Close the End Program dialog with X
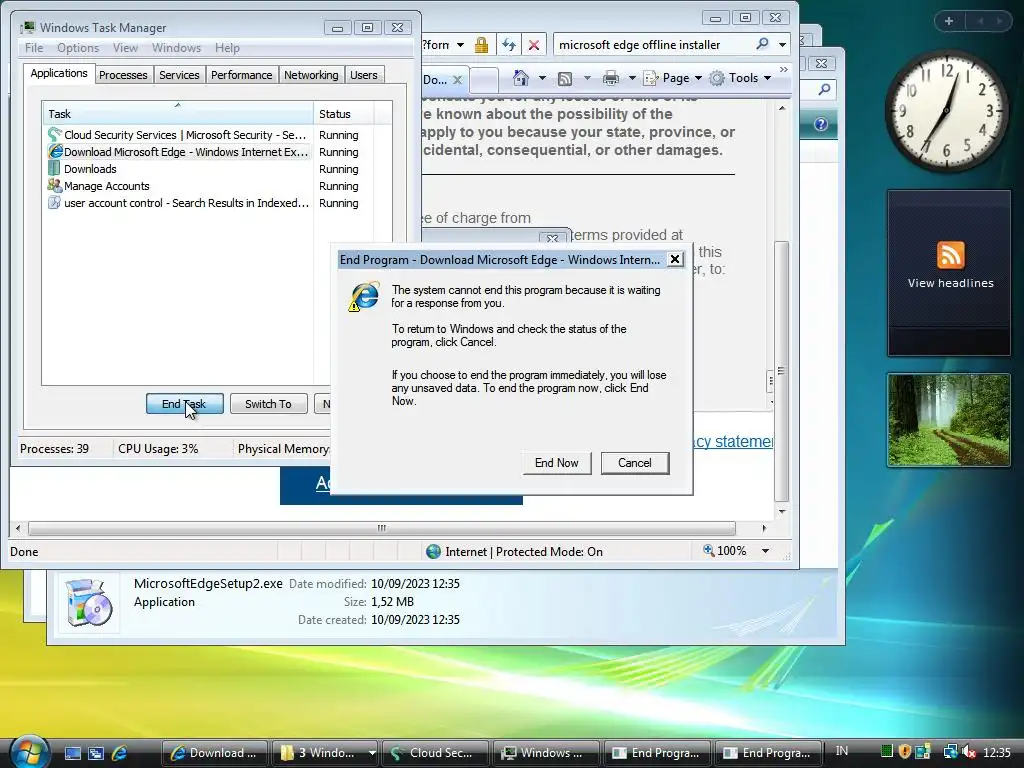This screenshot has height=768, width=1024. click(x=675, y=259)
